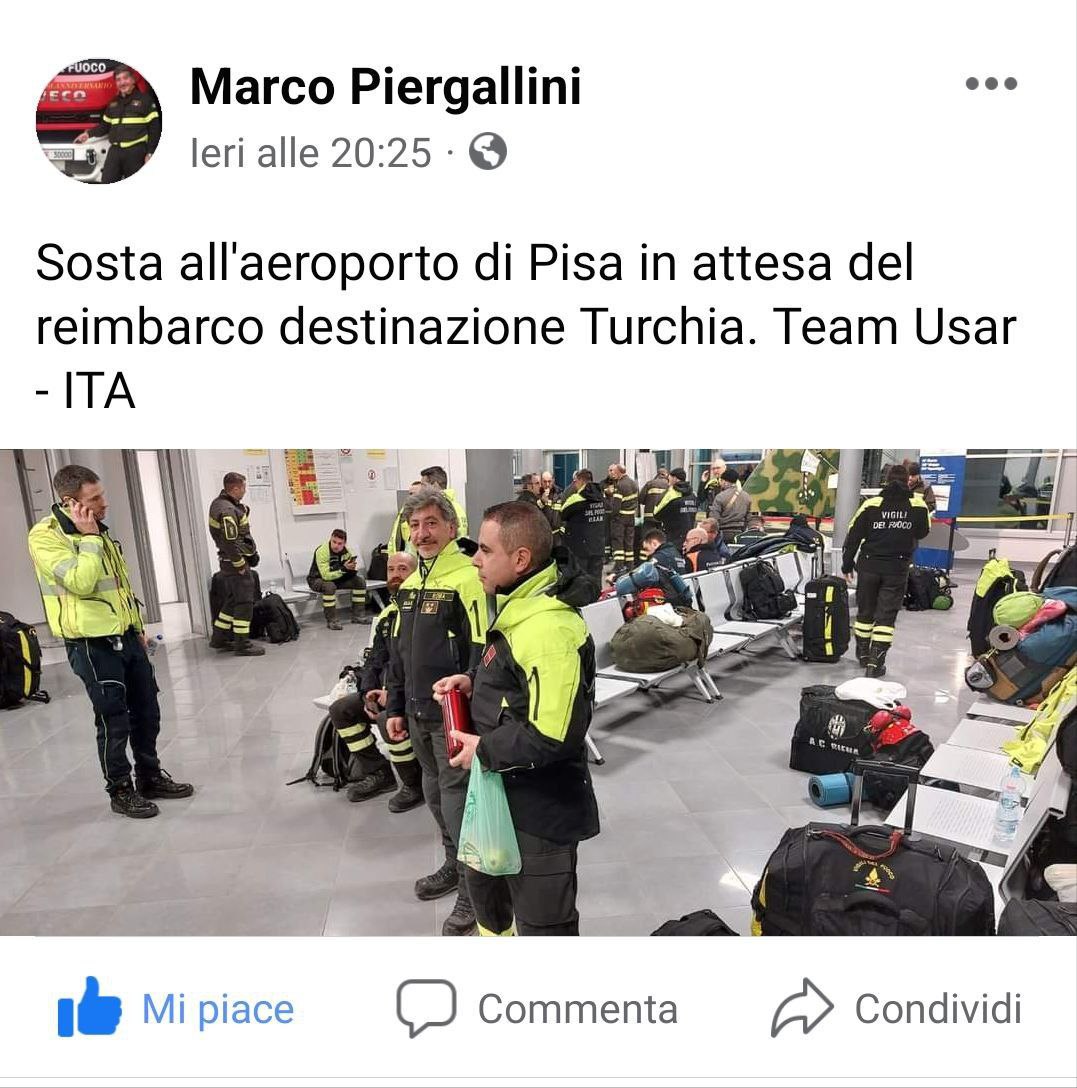Tap the speech bubble comment icon
This screenshot has width=1077, height=1088.
tap(426, 1008)
